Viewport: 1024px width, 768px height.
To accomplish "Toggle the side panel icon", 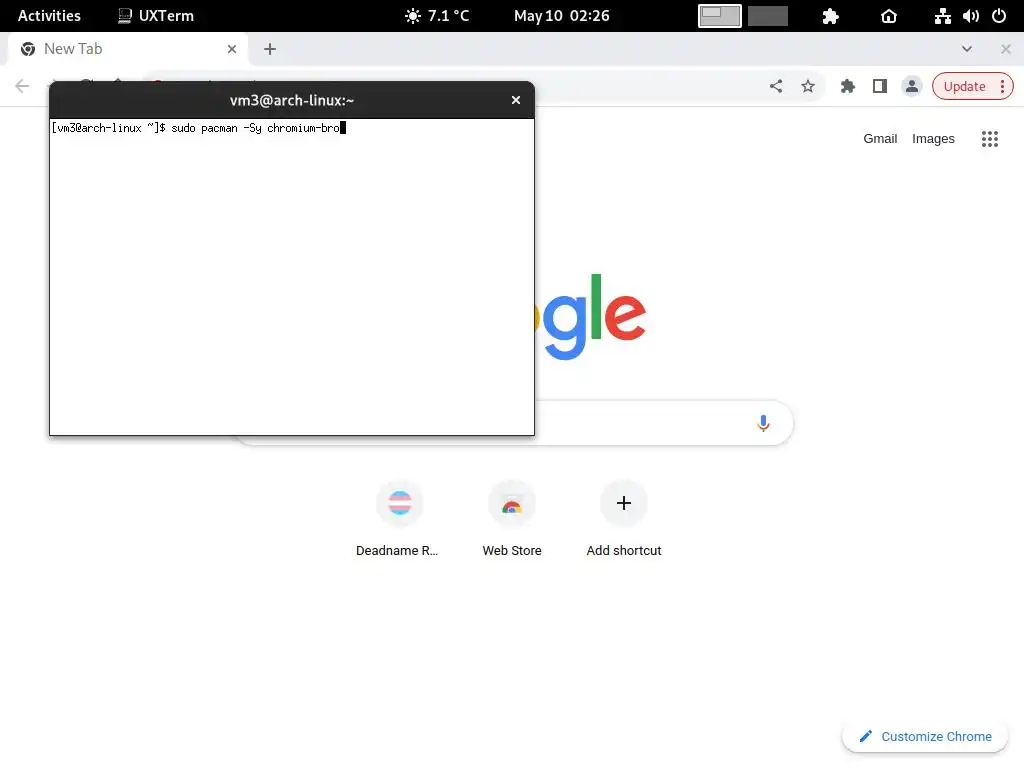I will [x=880, y=86].
